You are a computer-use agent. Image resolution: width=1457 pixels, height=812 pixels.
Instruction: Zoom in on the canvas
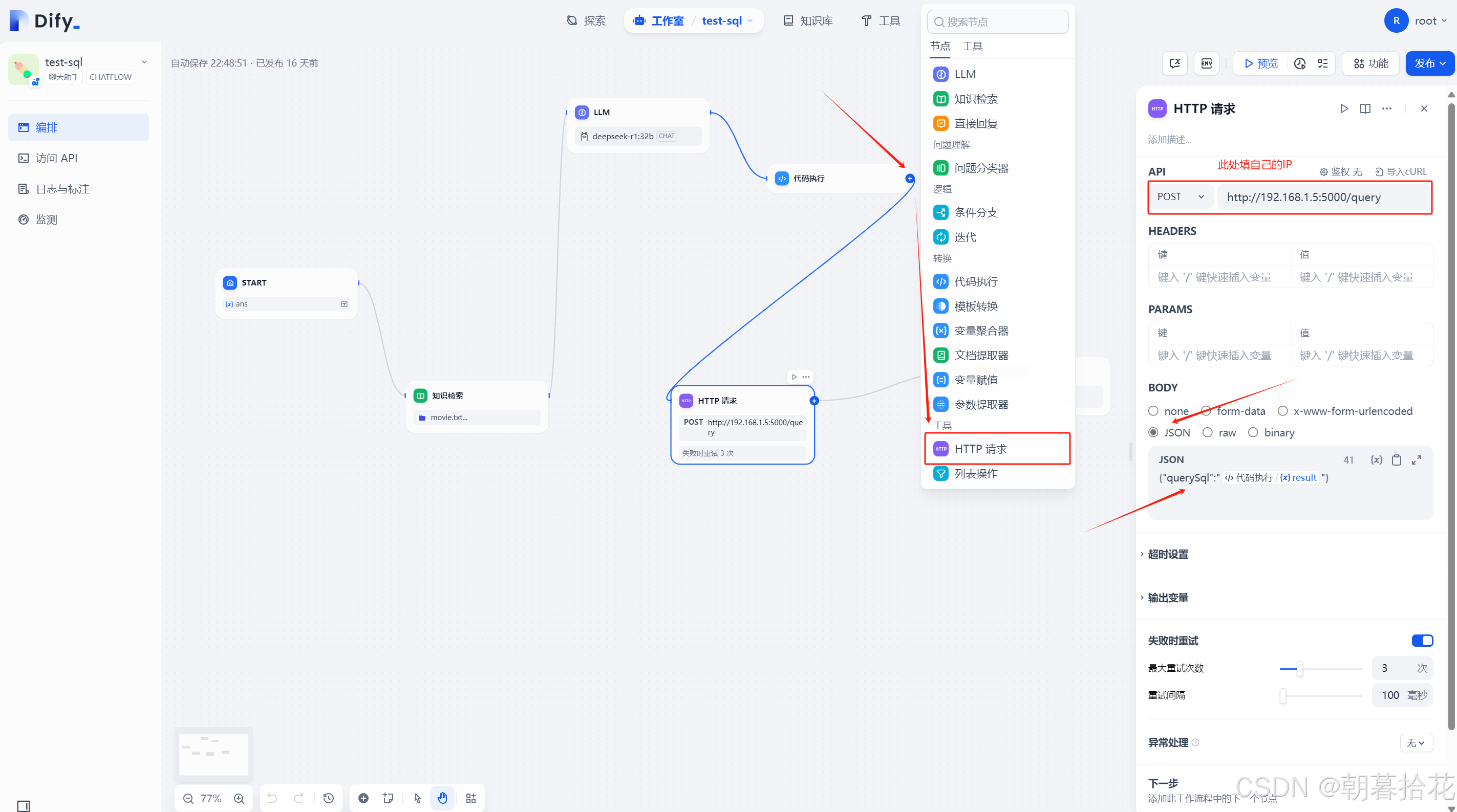pos(239,798)
